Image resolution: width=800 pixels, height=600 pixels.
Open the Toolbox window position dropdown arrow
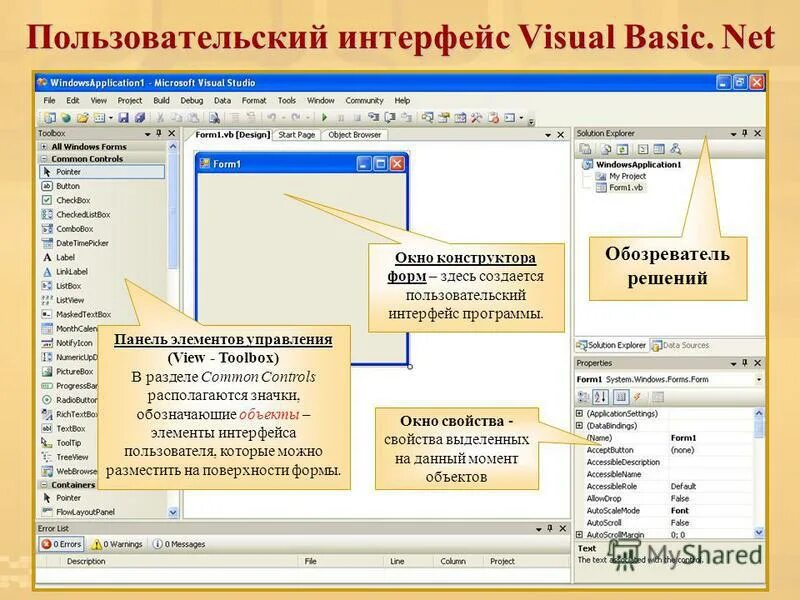point(147,134)
